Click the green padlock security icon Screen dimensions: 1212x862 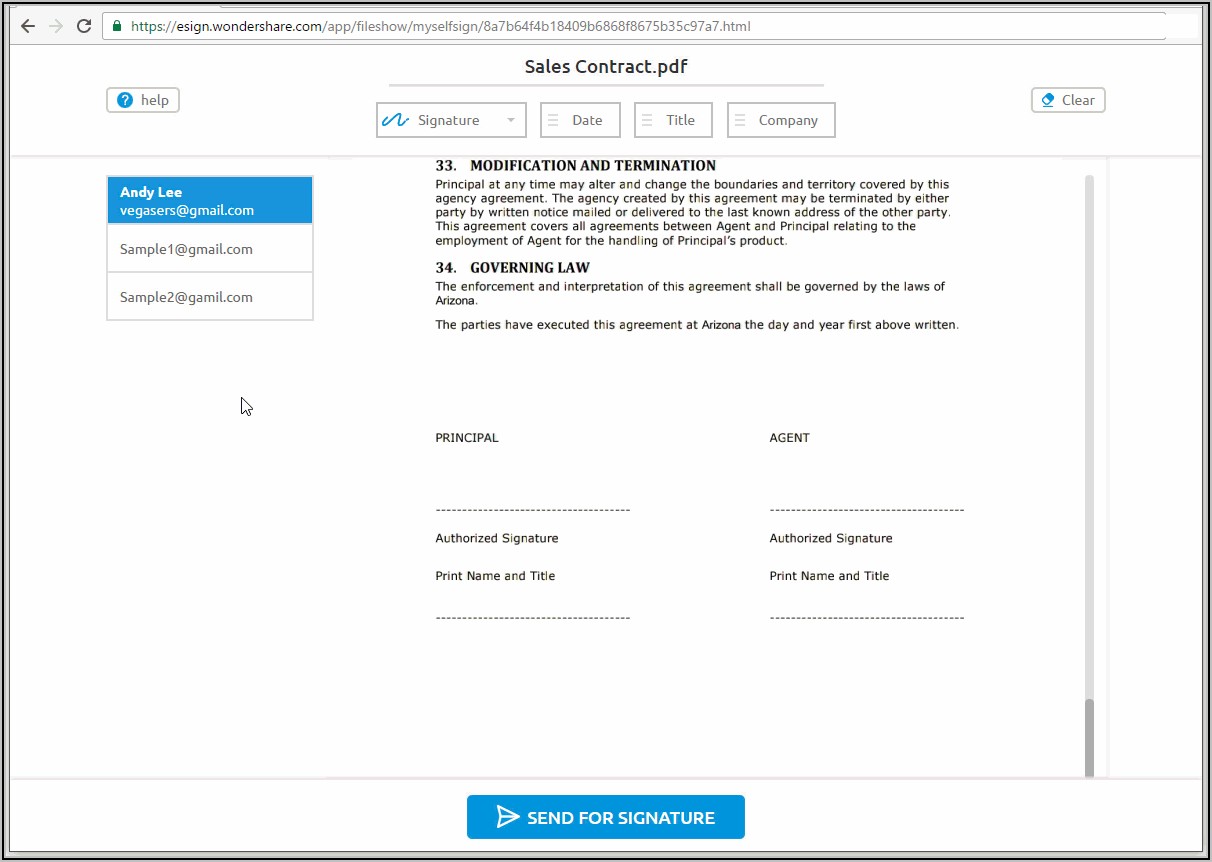pos(117,26)
